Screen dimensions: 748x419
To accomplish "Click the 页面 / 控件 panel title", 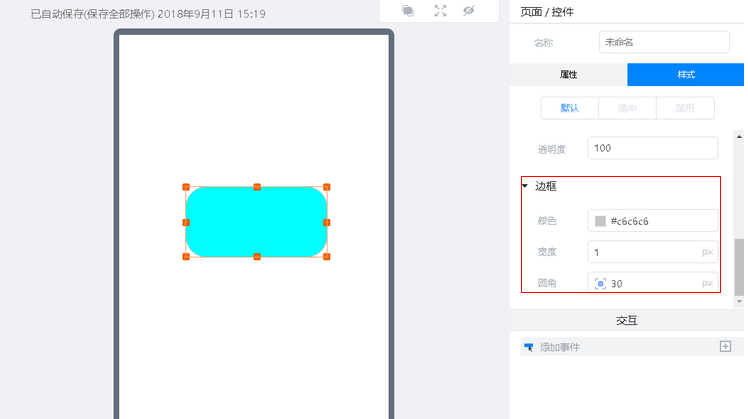I will coord(547,12).
